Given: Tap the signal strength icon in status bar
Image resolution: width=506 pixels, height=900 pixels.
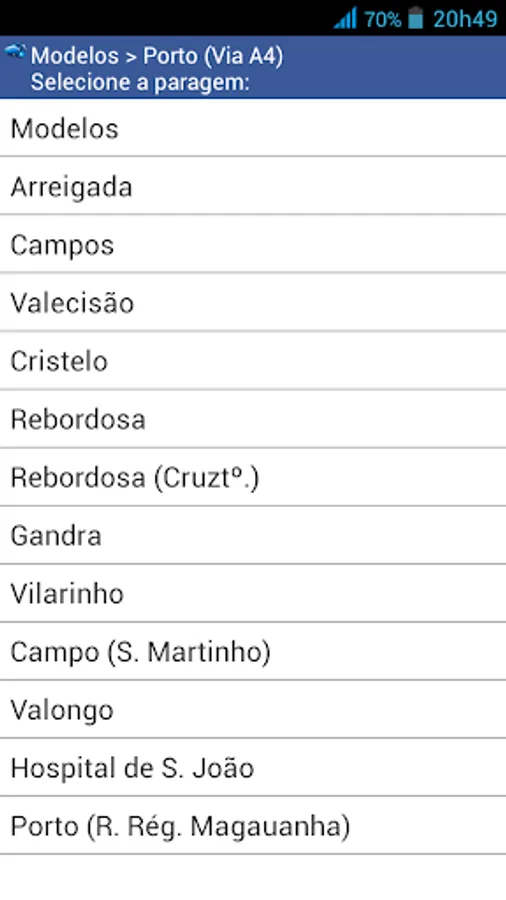Looking at the screenshot, I should 345,18.
